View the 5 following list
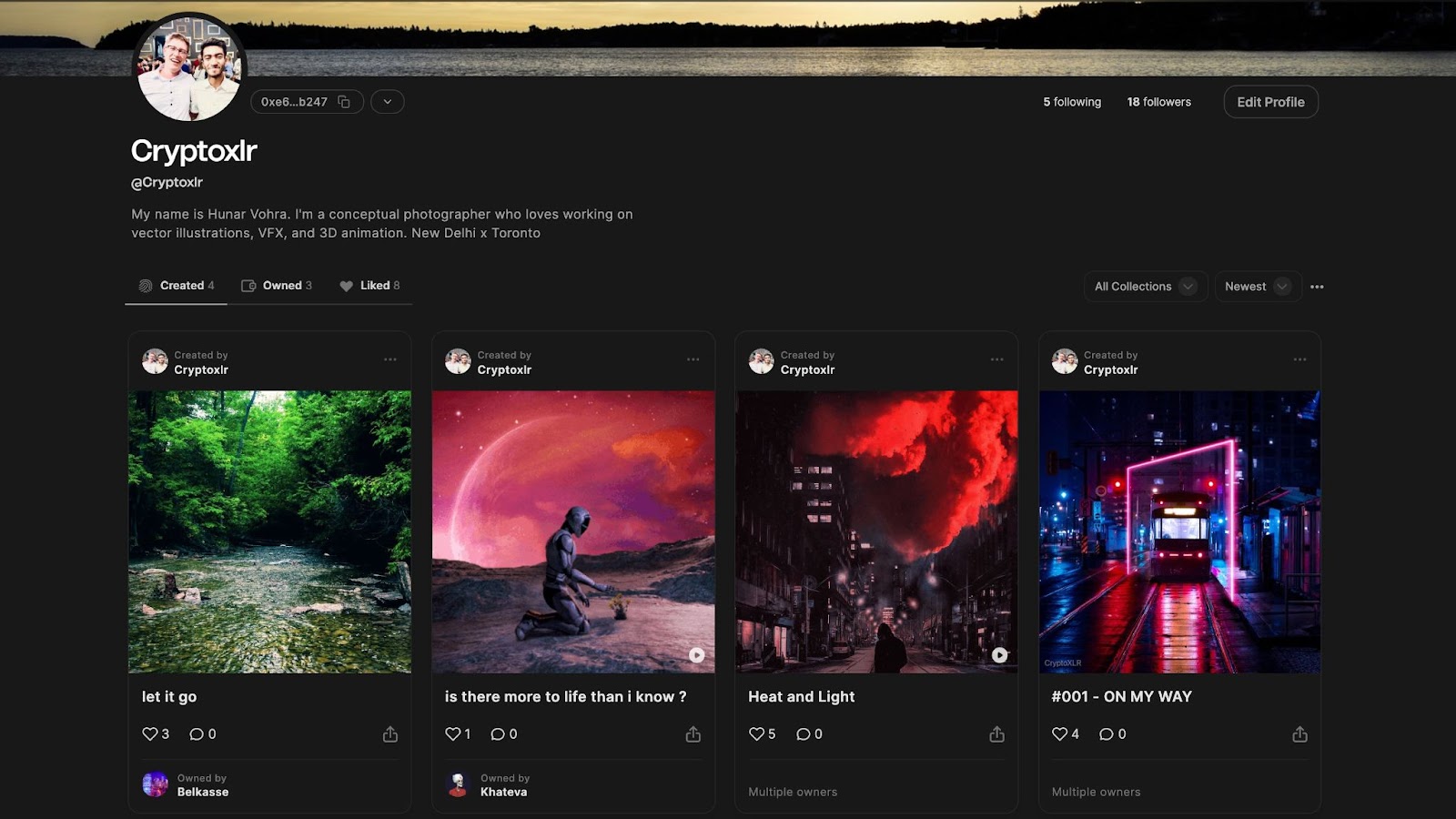This screenshot has width=1456, height=819. (x=1072, y=102)
